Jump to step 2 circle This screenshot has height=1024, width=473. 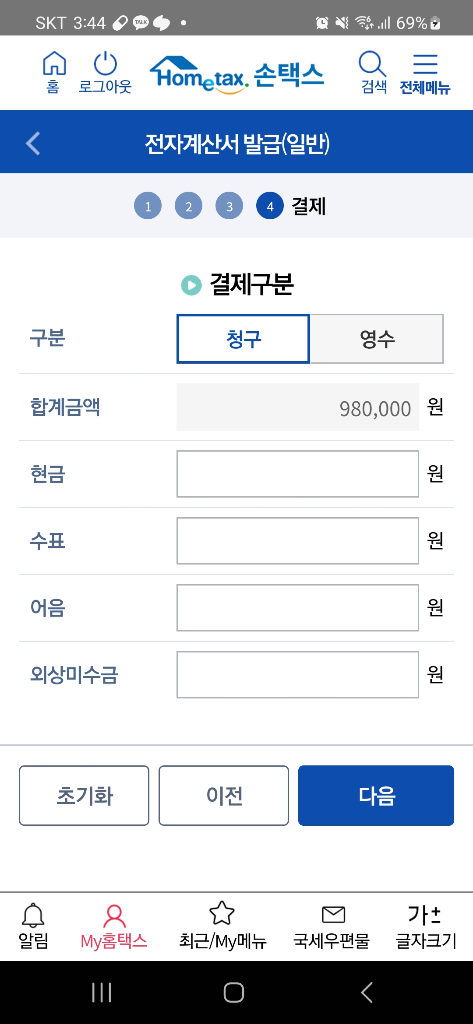pyautogui.click(x=189, y=206)
